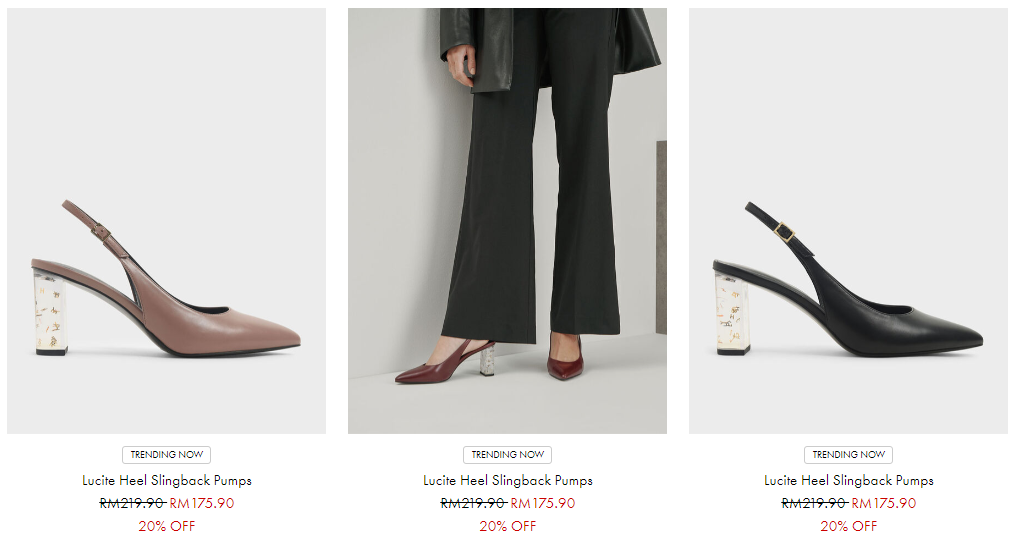Click the 20% OFF label under taupe pump
The height and width of the screenshot is (547, 1017).
[x=167, y=526]
